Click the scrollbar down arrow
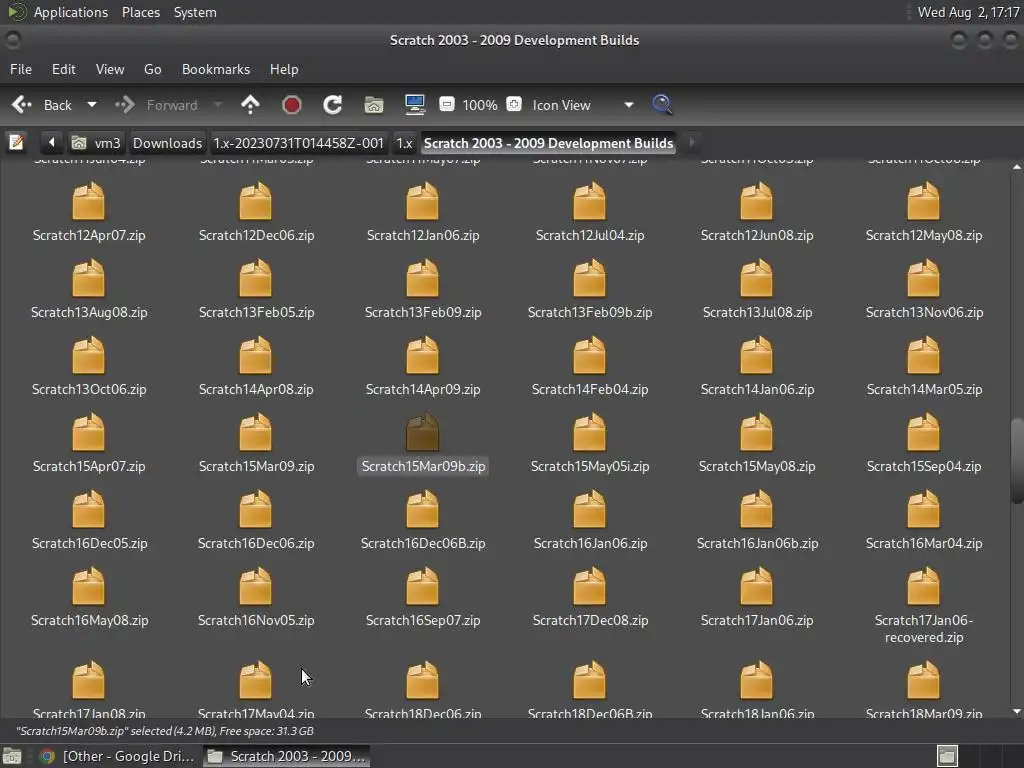Screen dimensions: 1024x768 click(1016, 711)
